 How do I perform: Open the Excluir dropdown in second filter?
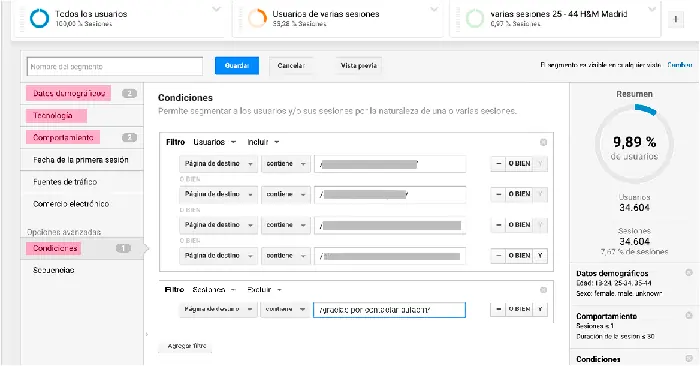pos(264,290)
